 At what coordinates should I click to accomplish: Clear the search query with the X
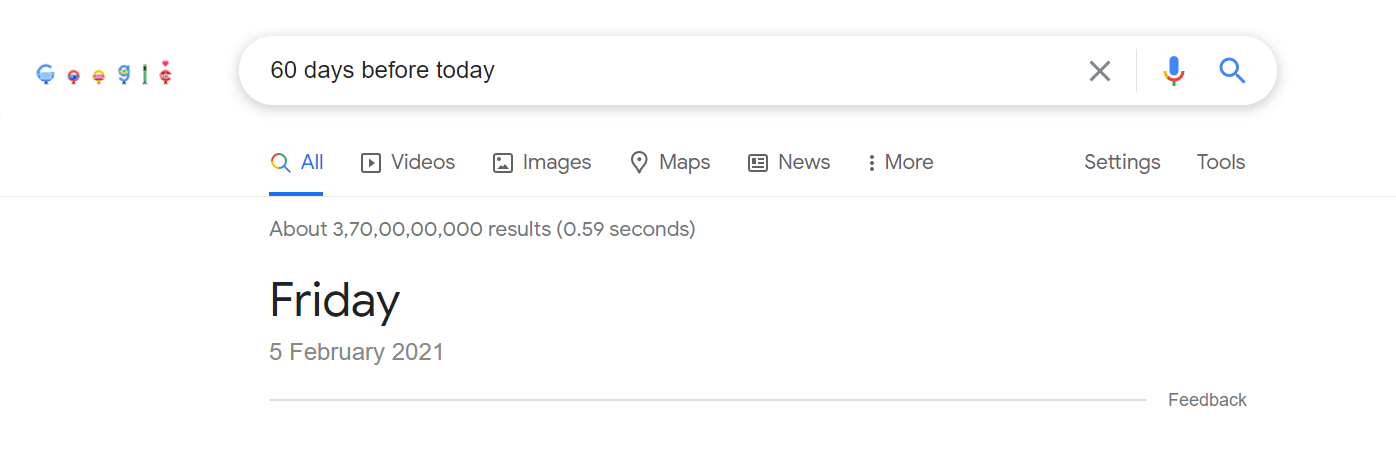tap(1099, 71)
